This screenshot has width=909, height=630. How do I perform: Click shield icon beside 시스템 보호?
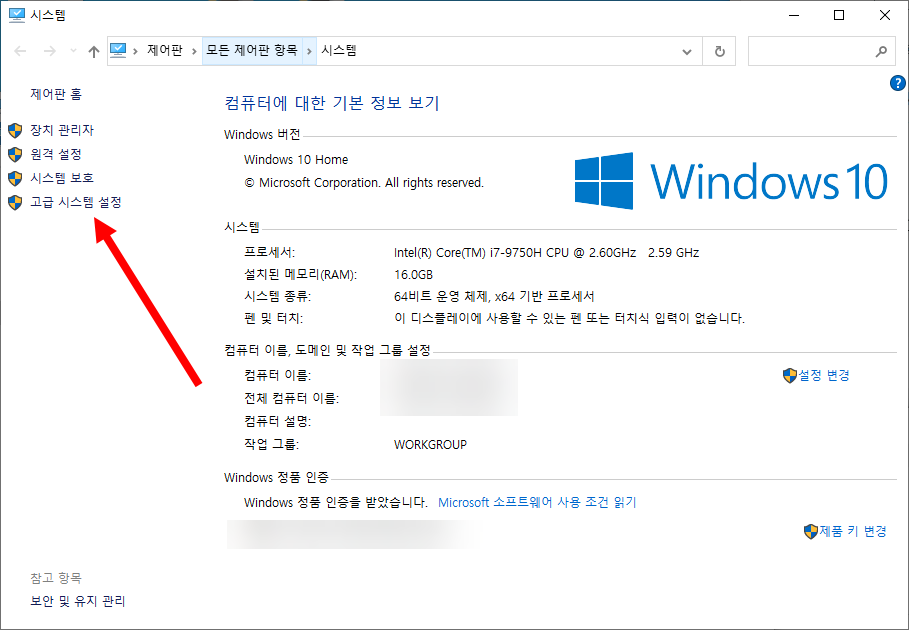click(x=15, y=178)
